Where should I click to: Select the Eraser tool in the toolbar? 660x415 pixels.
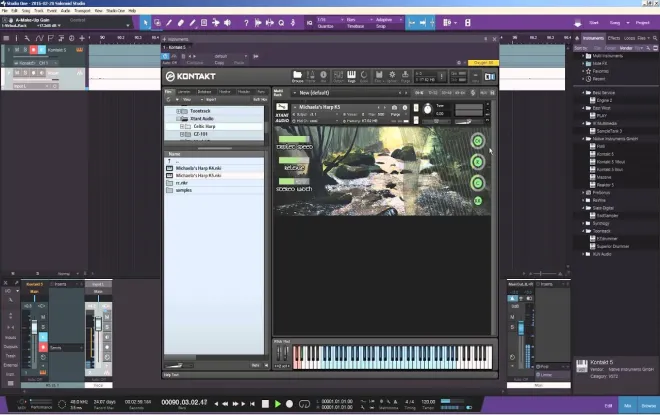point(181,23)
